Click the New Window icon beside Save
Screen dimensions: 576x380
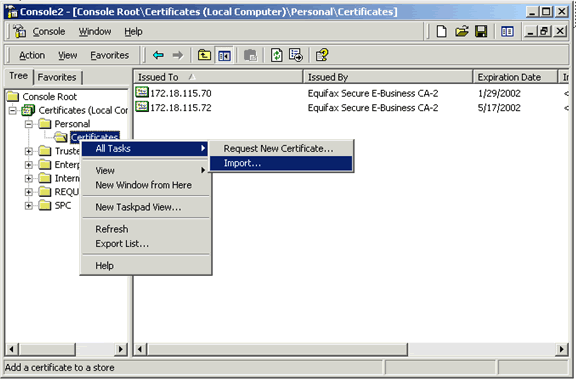click(x=507, y=32)
